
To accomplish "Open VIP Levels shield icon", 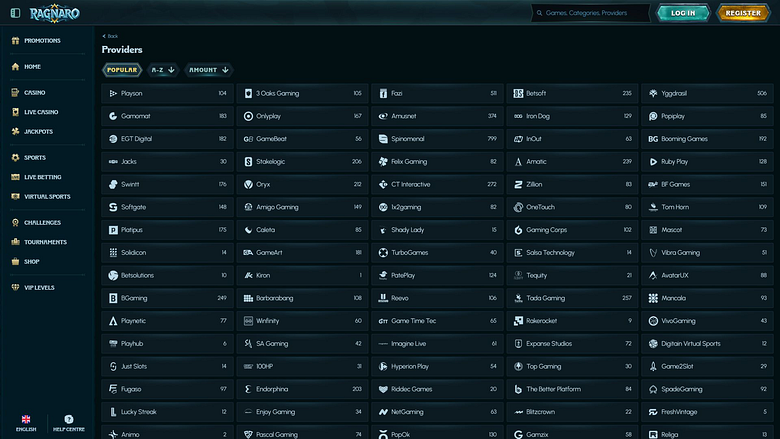I will (x=15, y=287).
